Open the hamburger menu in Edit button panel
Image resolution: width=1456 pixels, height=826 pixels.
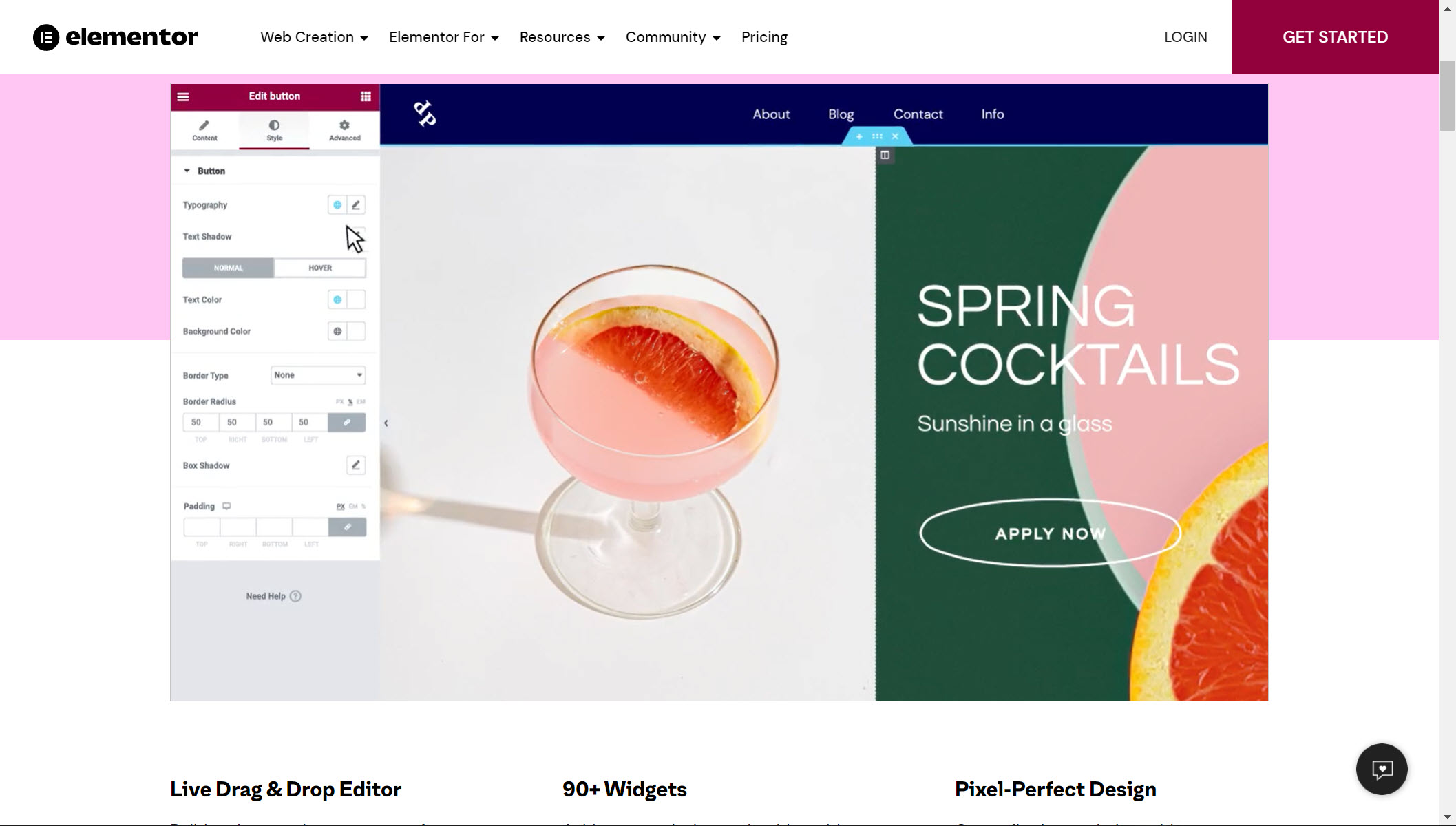pos(183,96)
